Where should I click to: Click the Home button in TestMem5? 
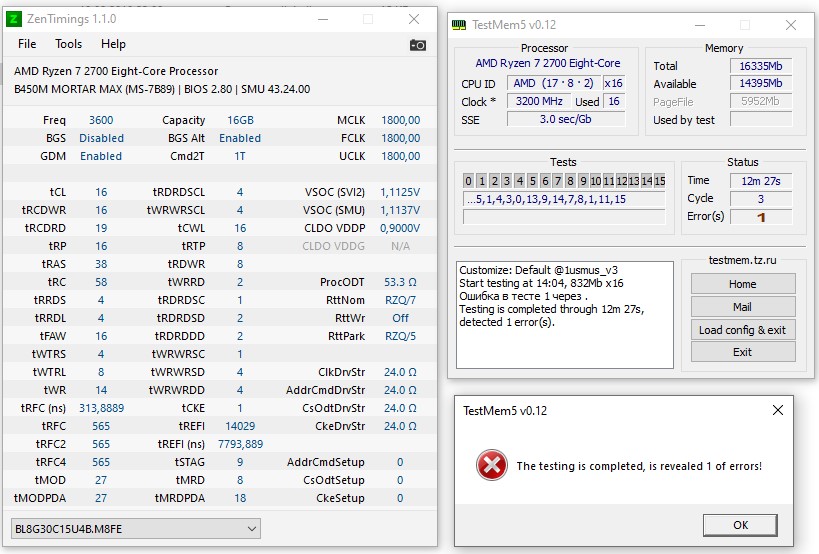point(743,284)
